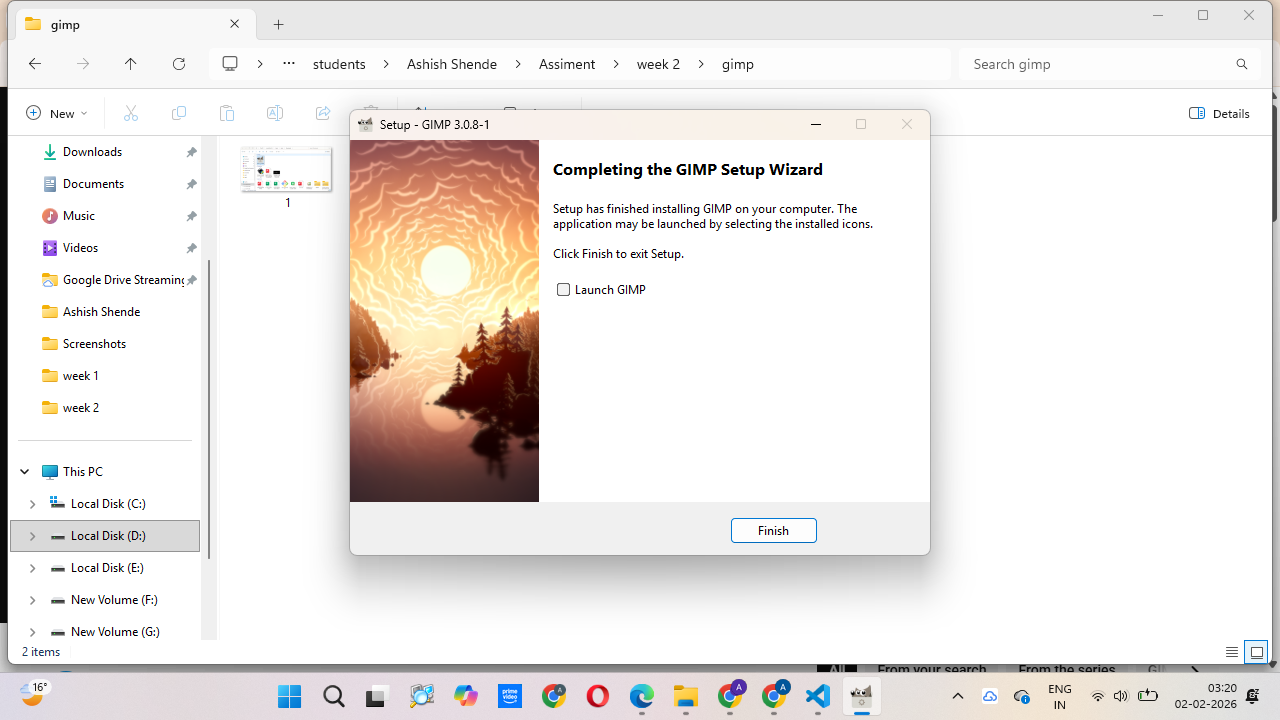Refresh the File Explorer folder view
1280x720 pixels.
(179, 64)
